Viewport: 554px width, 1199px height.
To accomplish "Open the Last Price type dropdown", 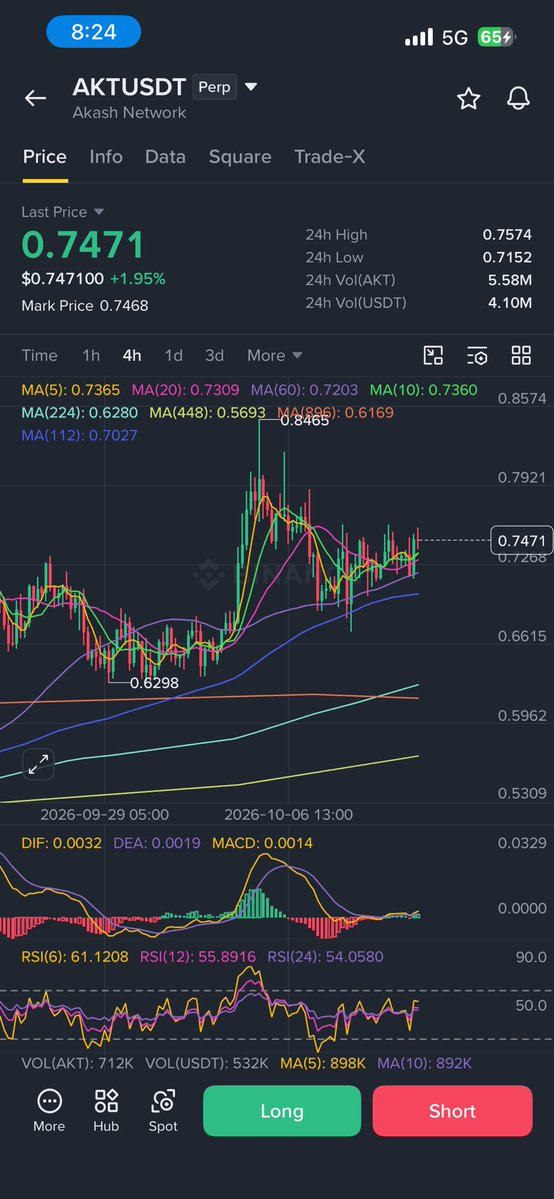I will click(x=98, y=212).
